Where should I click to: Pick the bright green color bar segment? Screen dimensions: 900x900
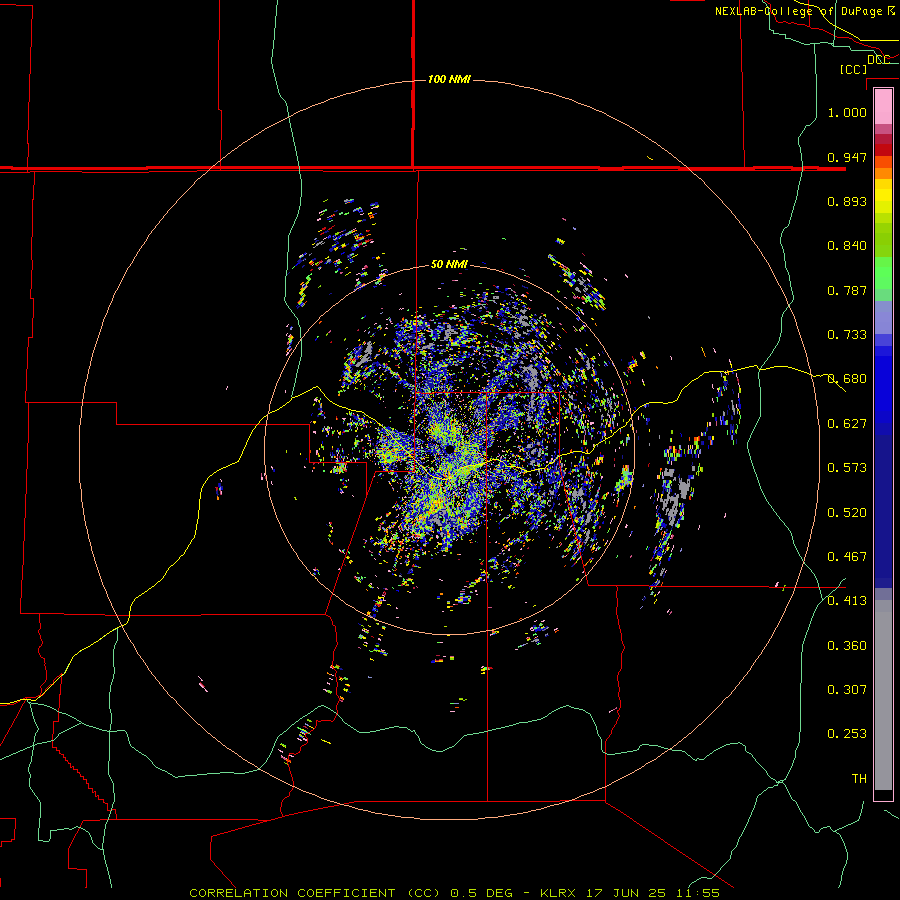tap(883, 272)
